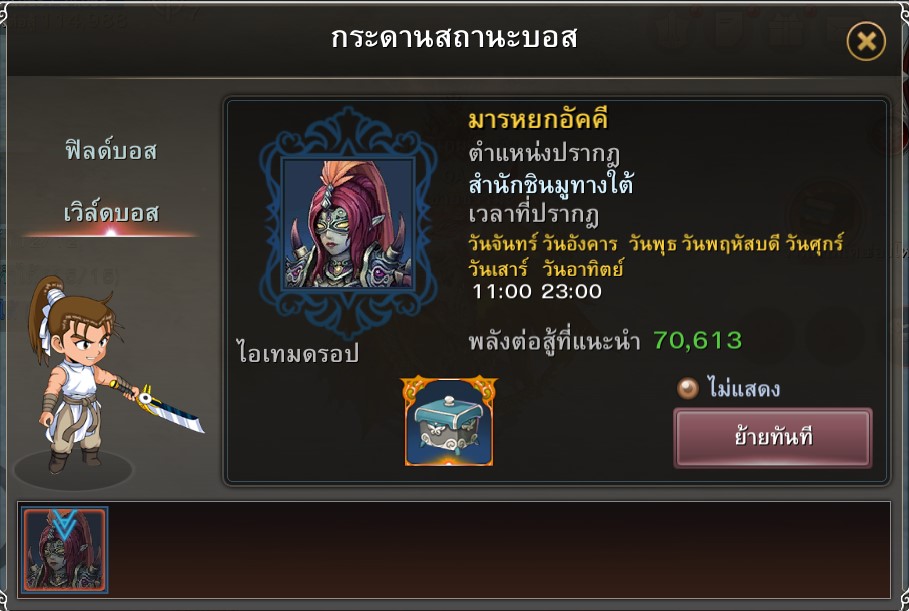Click the empty boss list strip area
This screenshot has height=611, width=909.
tap(499, 550)
